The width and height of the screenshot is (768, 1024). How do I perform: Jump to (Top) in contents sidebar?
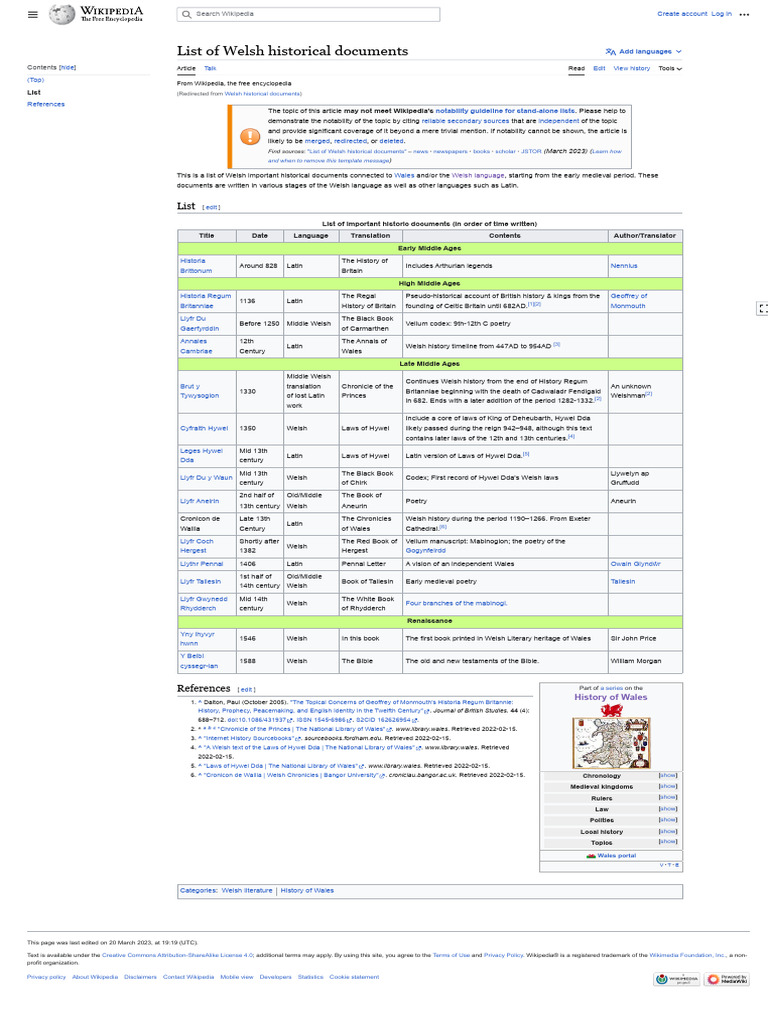pyautogui.click(x=35, y=80)
